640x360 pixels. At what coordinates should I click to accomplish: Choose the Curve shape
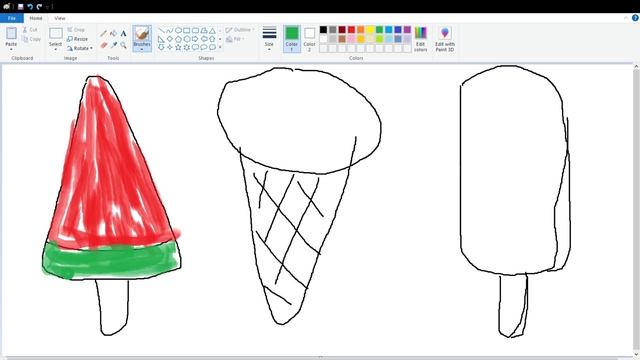pos(170,31)
